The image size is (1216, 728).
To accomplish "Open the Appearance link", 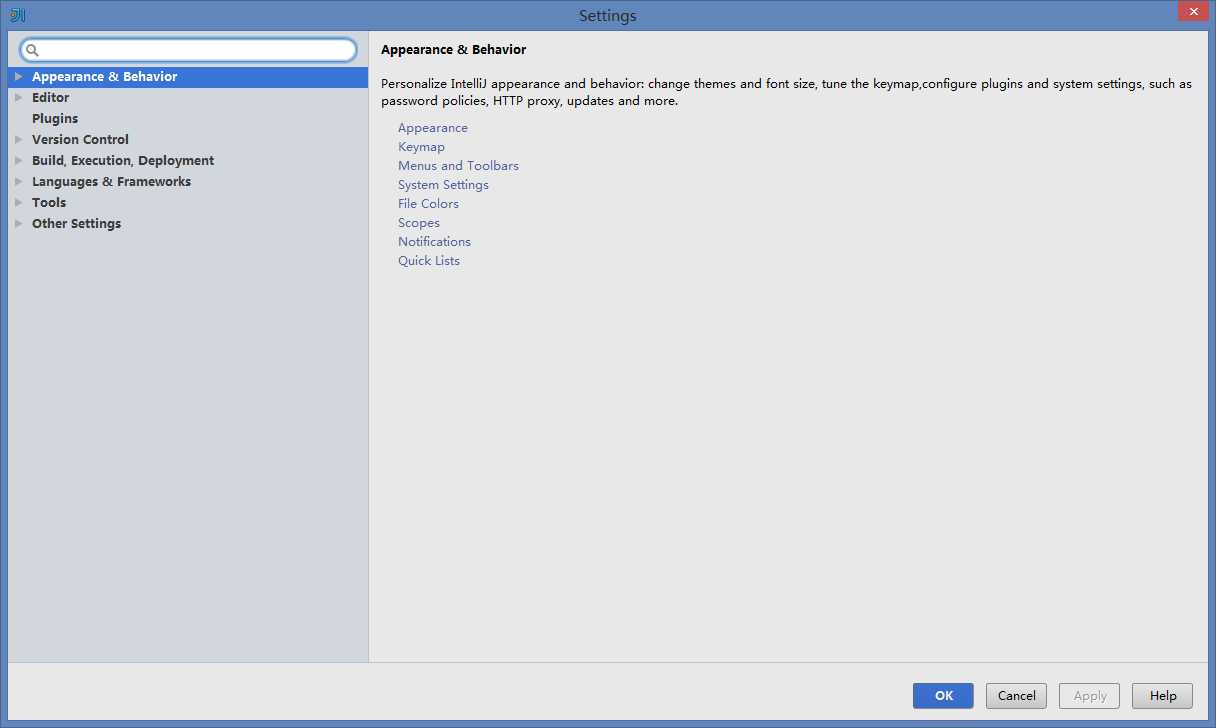I will (433, 128).
